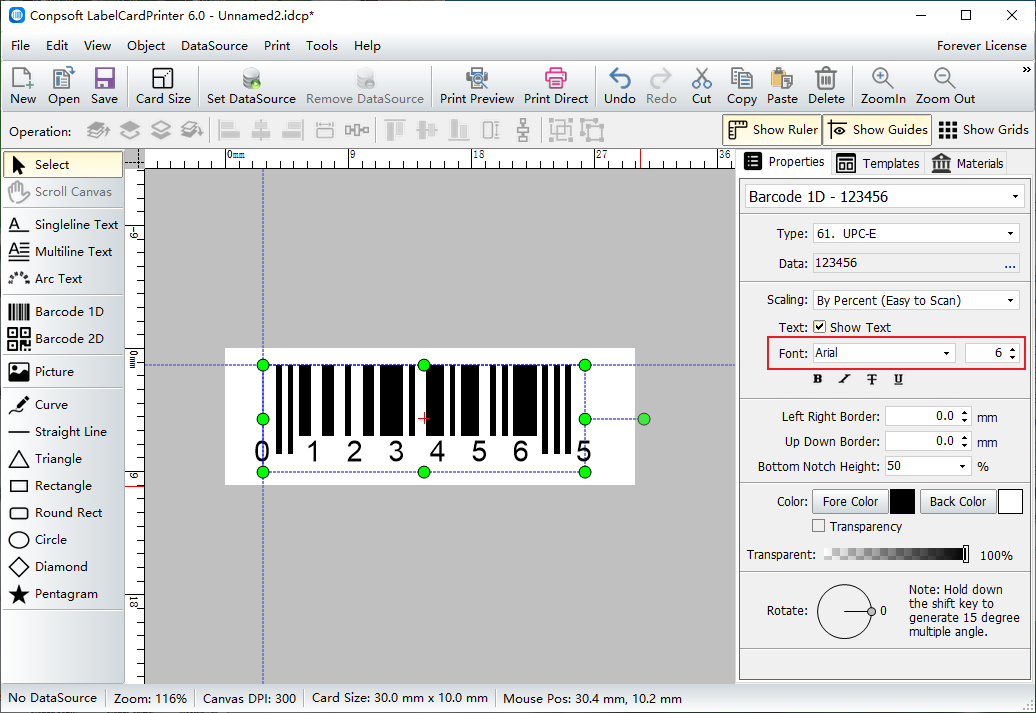The width and height of the screenshot is (1036, 713).
Task: Expand the barcode Type dropdown
Action: (1010, 234)
